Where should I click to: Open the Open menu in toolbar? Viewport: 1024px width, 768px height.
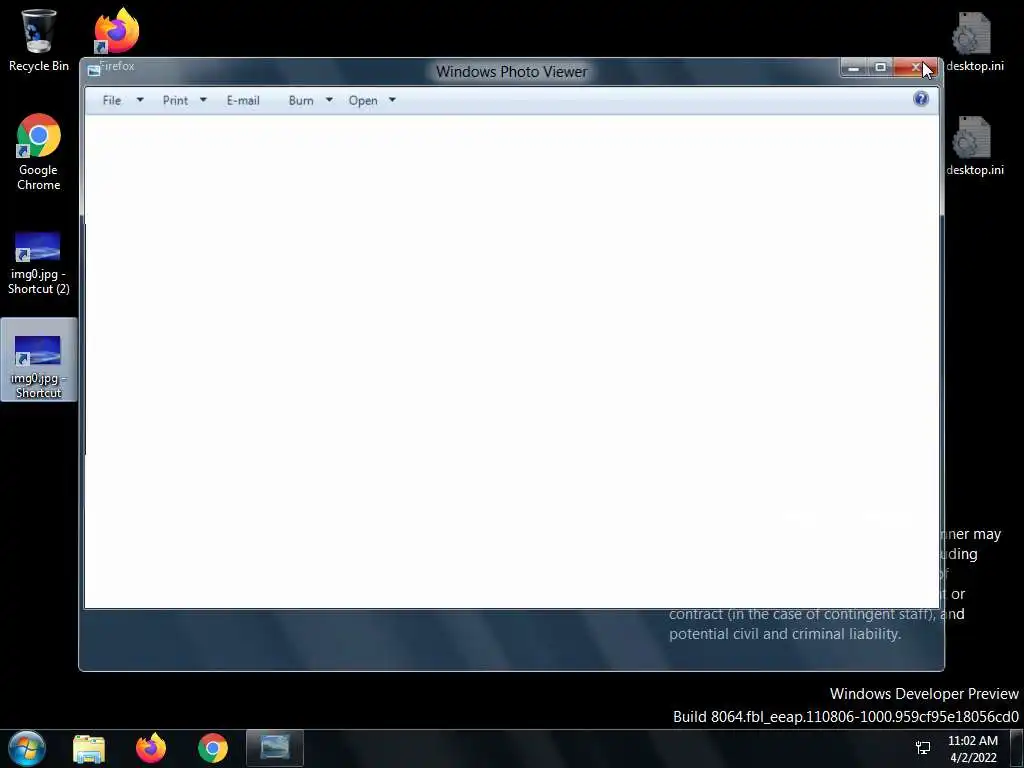click(363, 101)
